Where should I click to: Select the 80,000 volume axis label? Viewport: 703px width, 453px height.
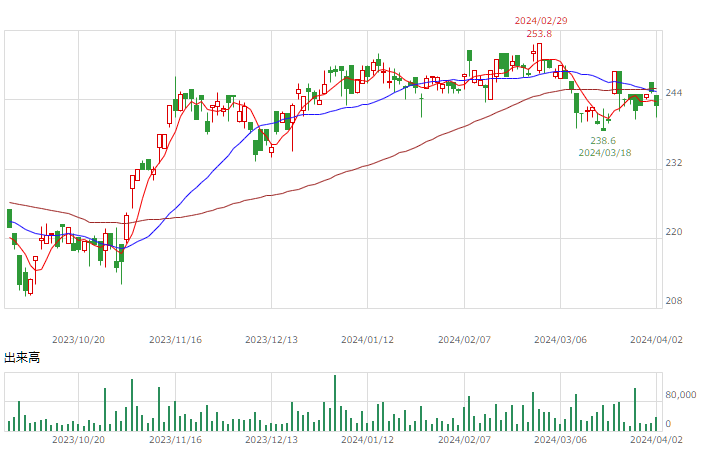681,395
